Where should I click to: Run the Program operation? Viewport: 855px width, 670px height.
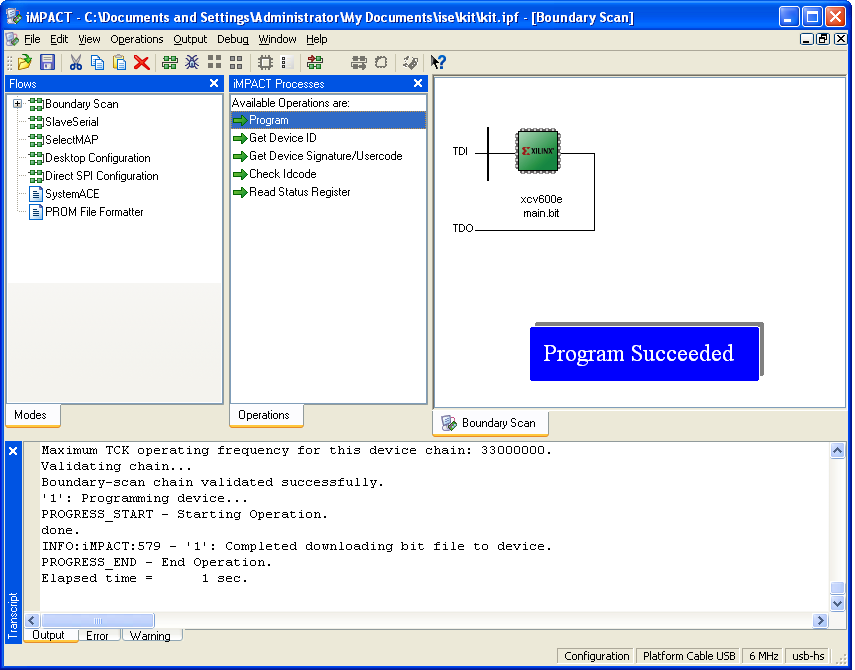[328, 120]
